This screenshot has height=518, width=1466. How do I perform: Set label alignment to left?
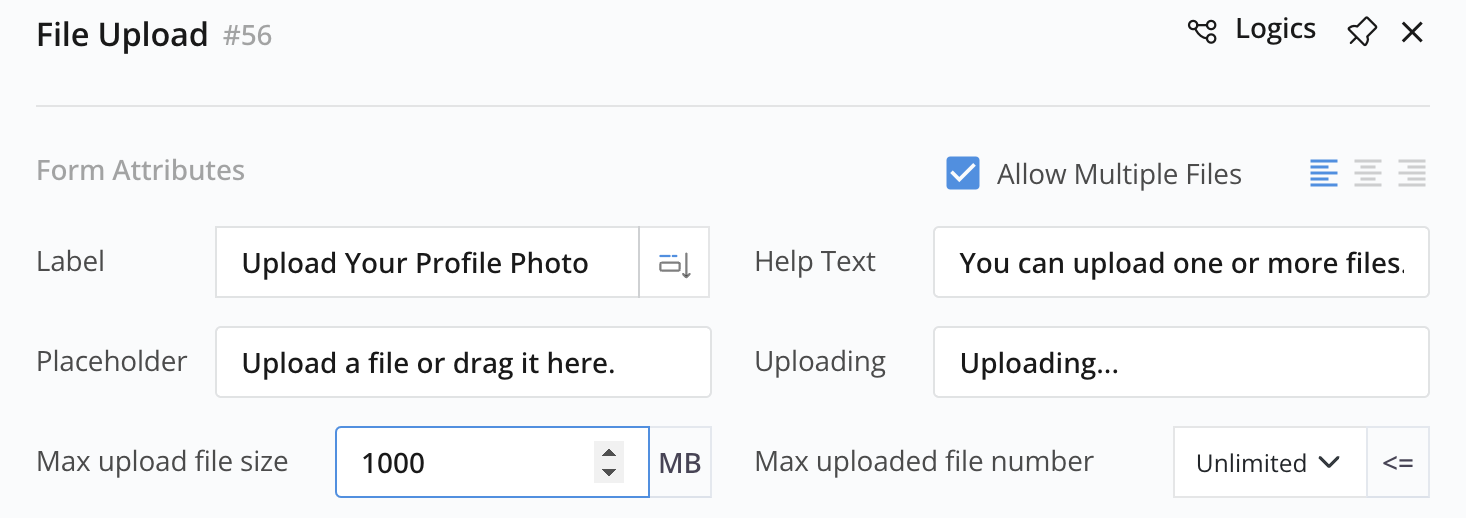point(1323,174)
